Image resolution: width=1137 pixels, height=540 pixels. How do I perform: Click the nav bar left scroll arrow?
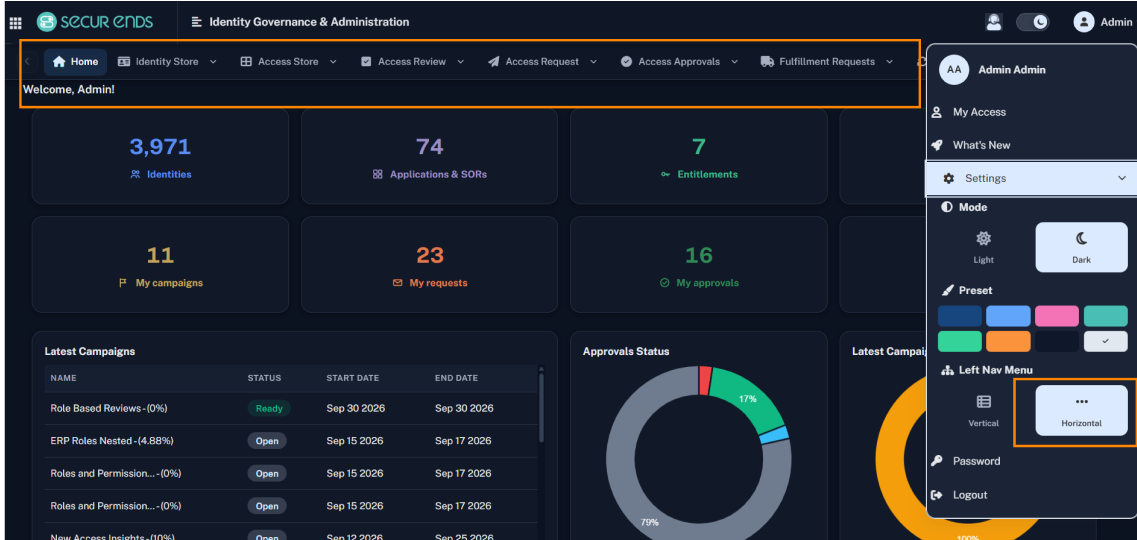27,62
